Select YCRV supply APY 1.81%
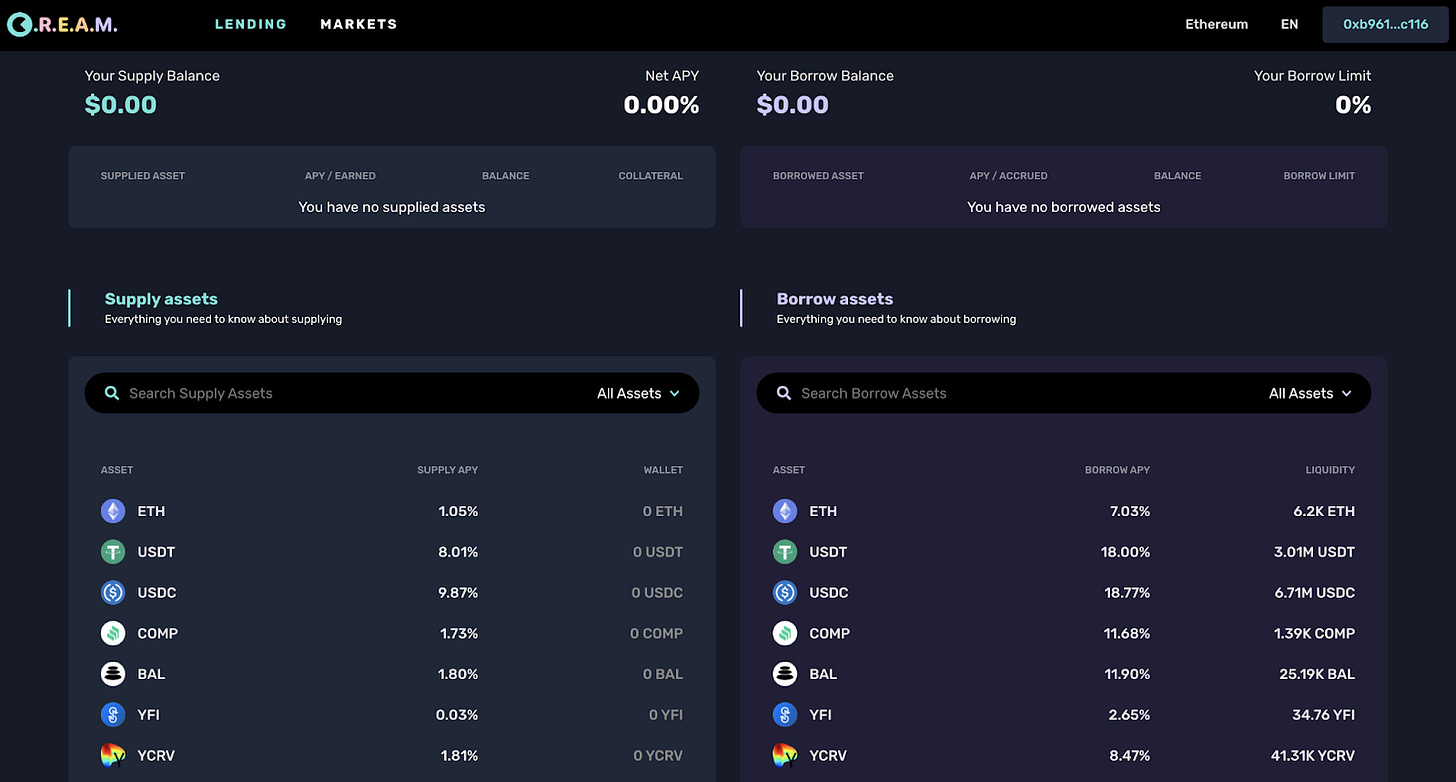The image size is (1456, 782). coord(459,756)
